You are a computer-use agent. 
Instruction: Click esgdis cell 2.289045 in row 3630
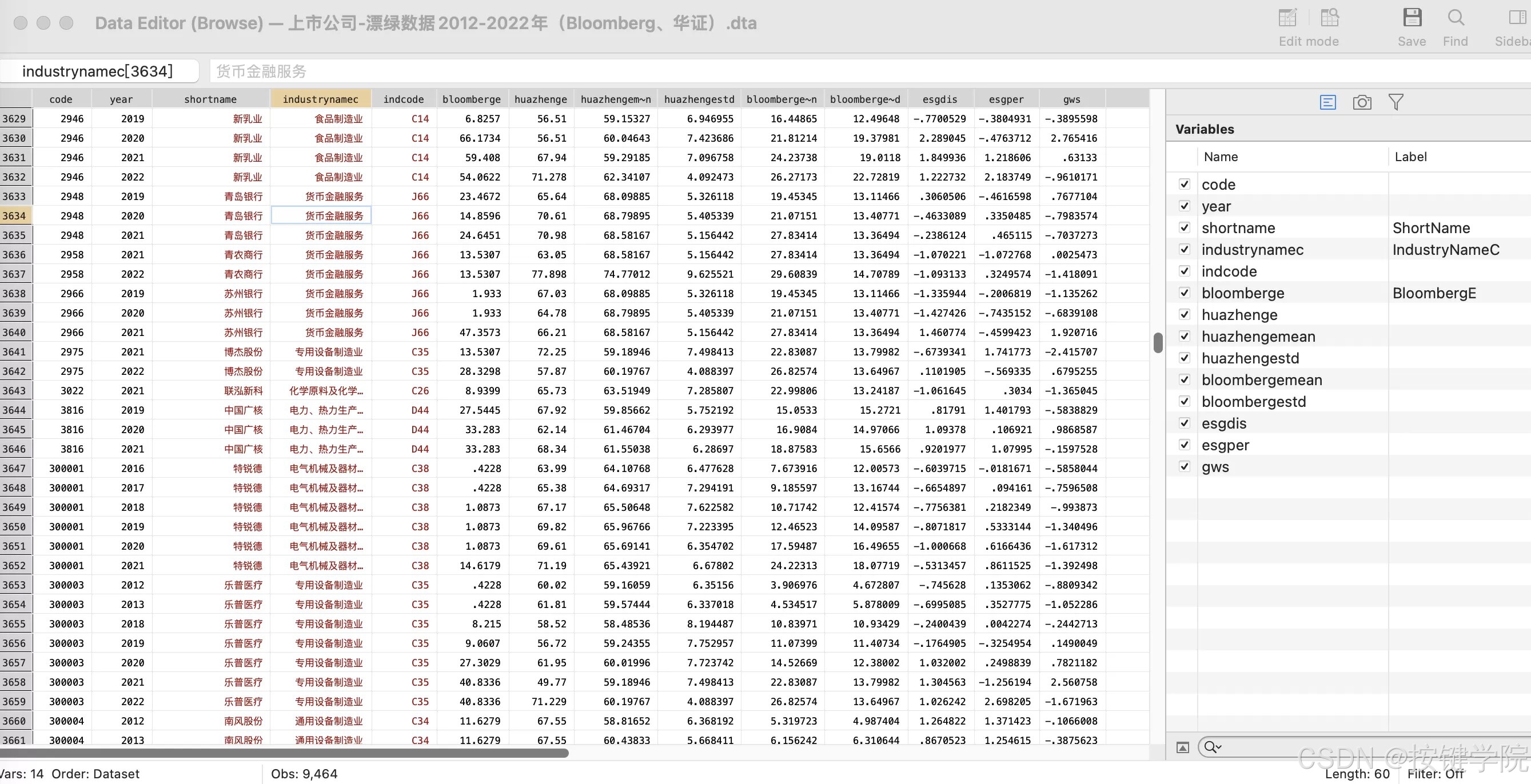point(942,138)
